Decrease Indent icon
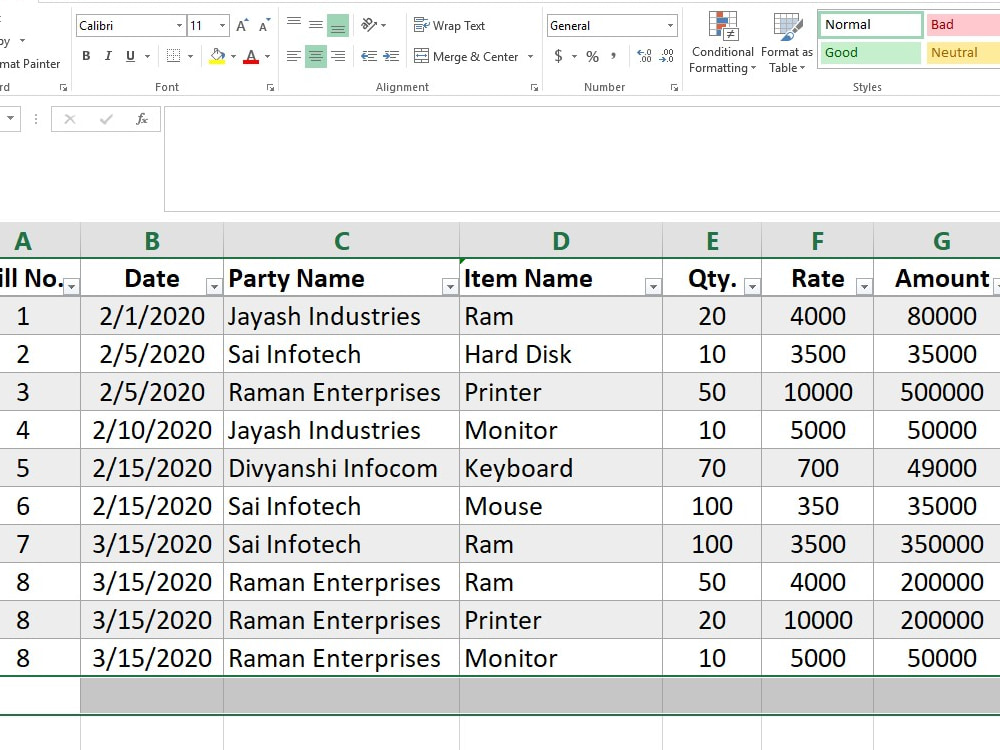This screenshot has width=1000, height=750. click(x=369, y=56)
